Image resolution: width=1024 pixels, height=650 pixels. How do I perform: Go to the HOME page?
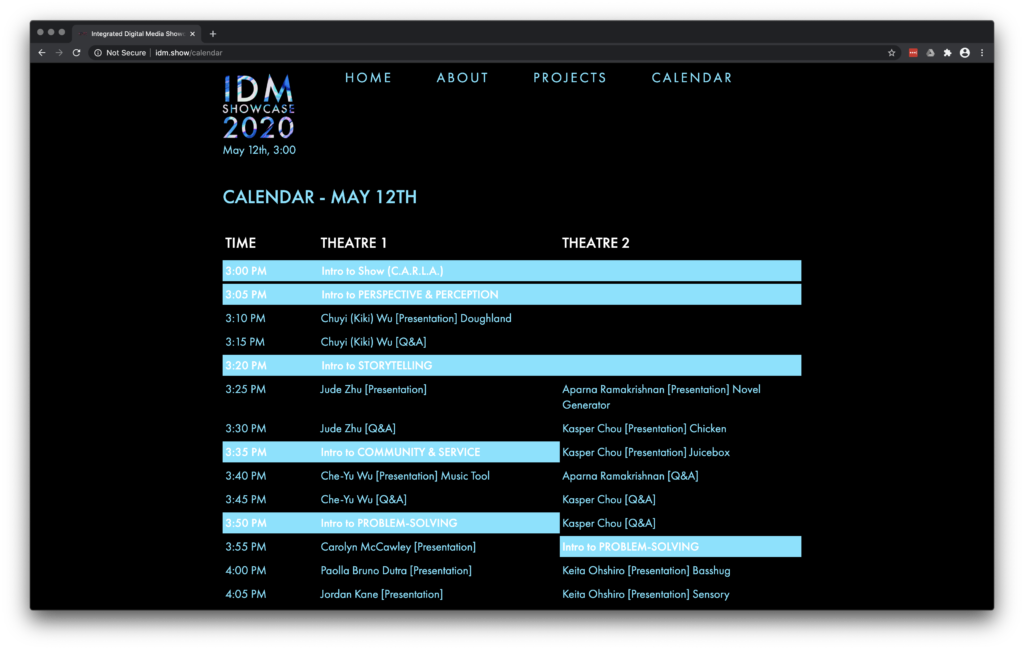368,78
